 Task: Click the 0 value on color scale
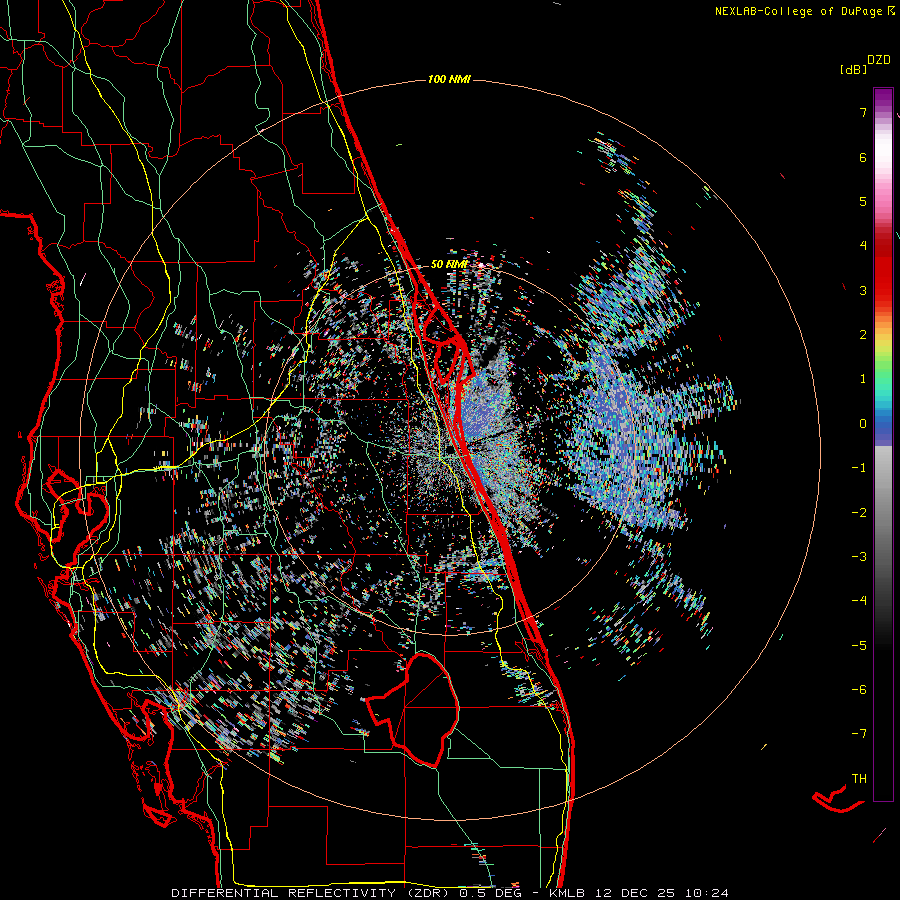coord(863,424)
